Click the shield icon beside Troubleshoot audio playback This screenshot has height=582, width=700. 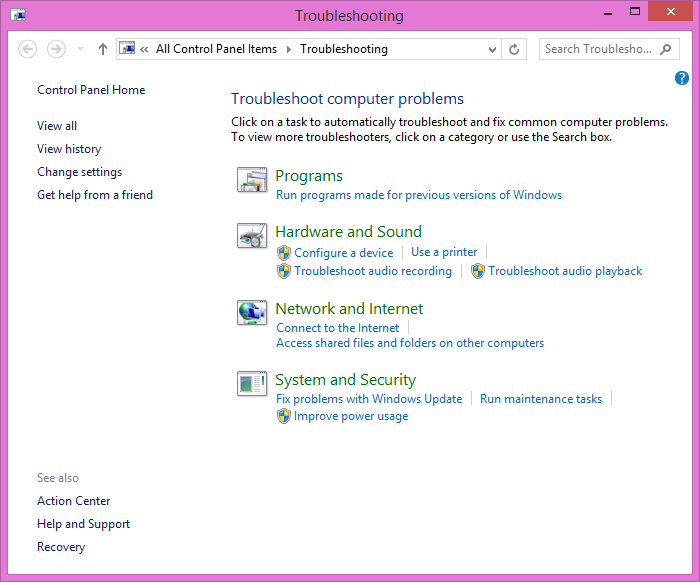point(478,271)
